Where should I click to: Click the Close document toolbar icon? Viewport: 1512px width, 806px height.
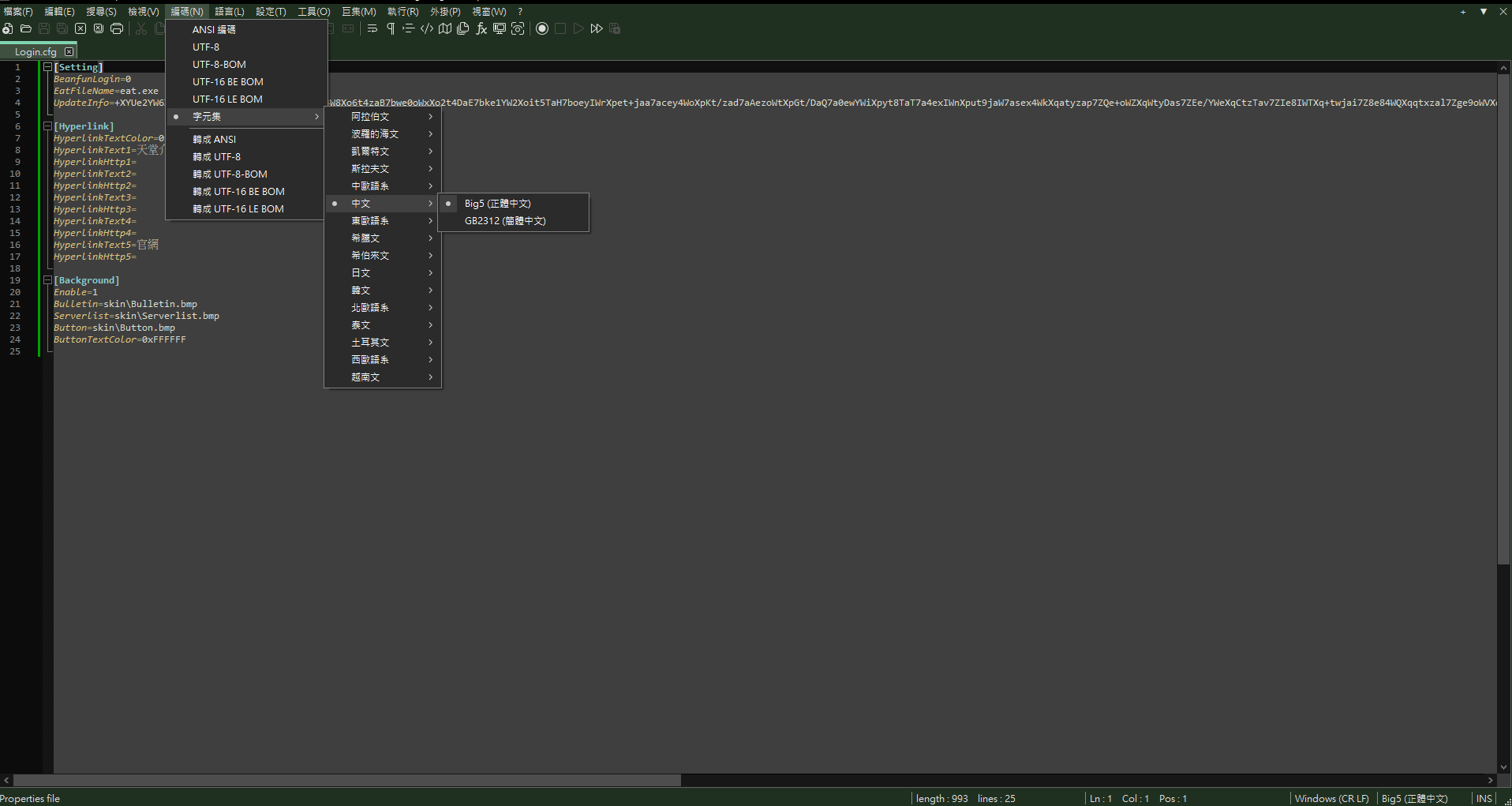(80, 28)
